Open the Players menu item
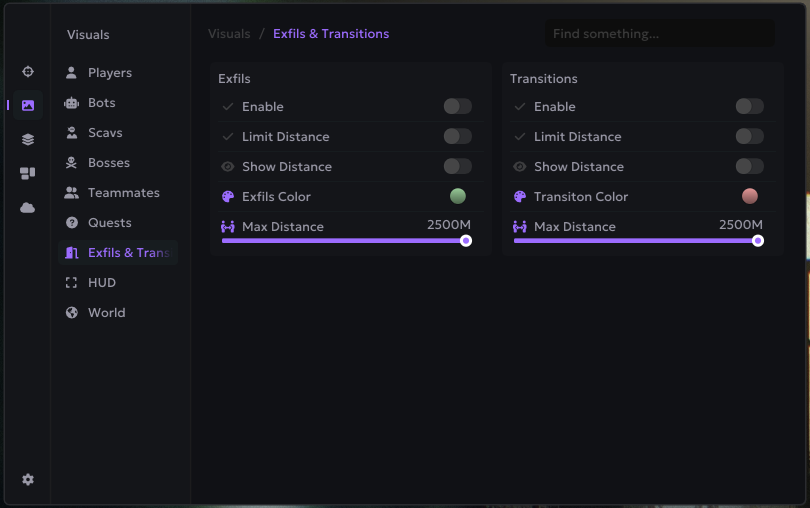 (109, 73)
